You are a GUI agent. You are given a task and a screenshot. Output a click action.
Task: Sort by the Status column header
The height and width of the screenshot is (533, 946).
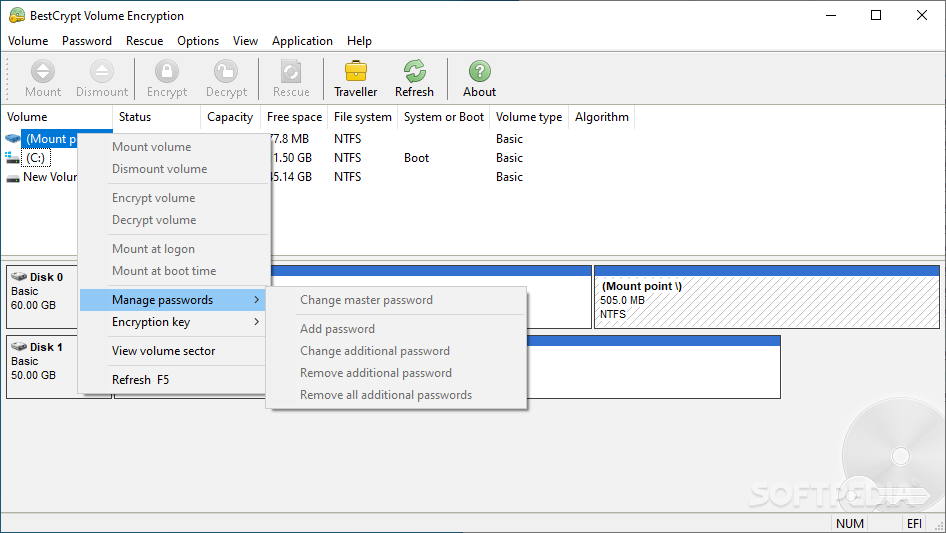click(156, 117)
